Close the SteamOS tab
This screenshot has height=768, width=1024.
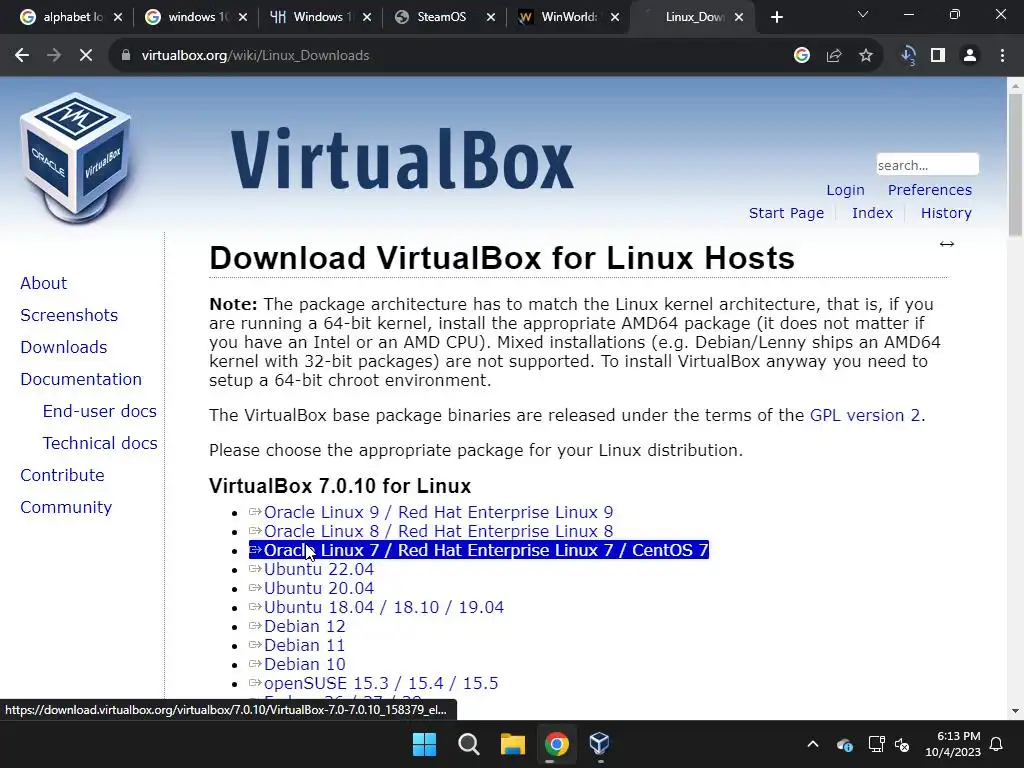tap(490, 18)
